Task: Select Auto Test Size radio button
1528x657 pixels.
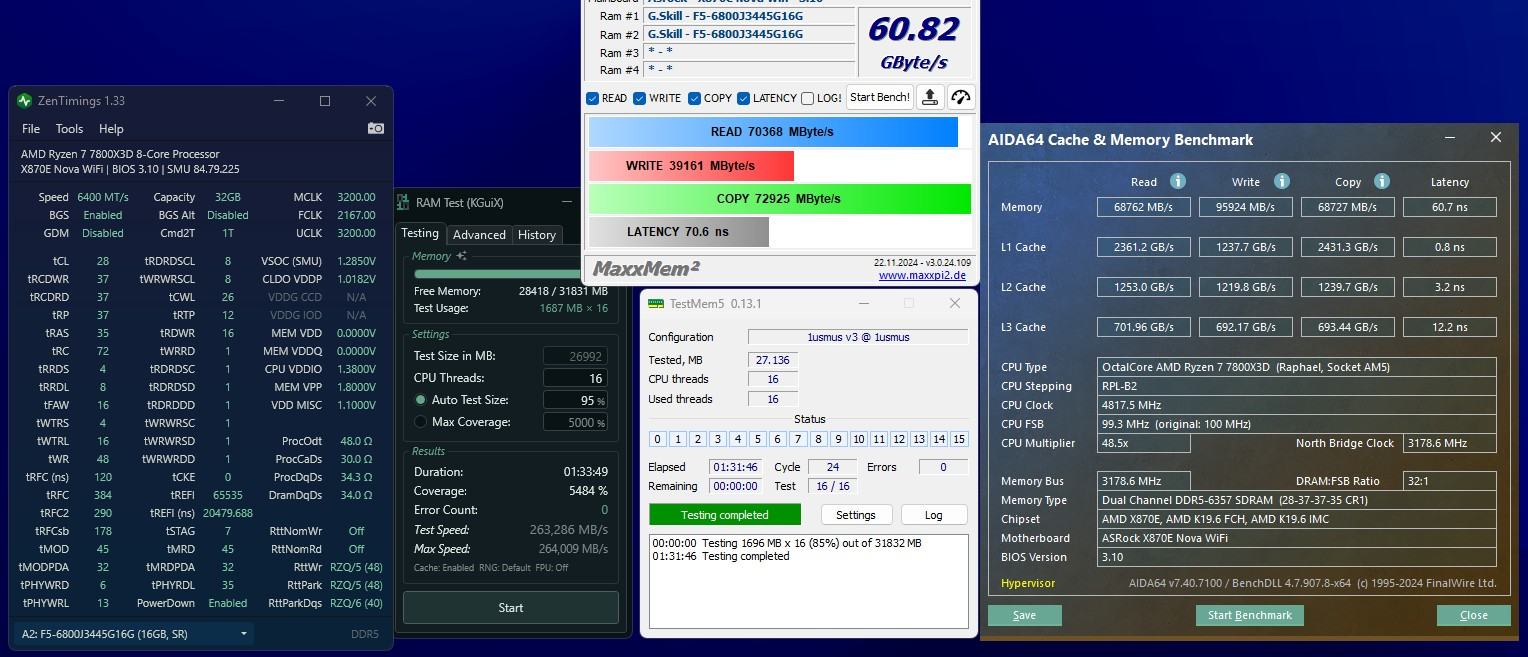Action: point(421,400)
